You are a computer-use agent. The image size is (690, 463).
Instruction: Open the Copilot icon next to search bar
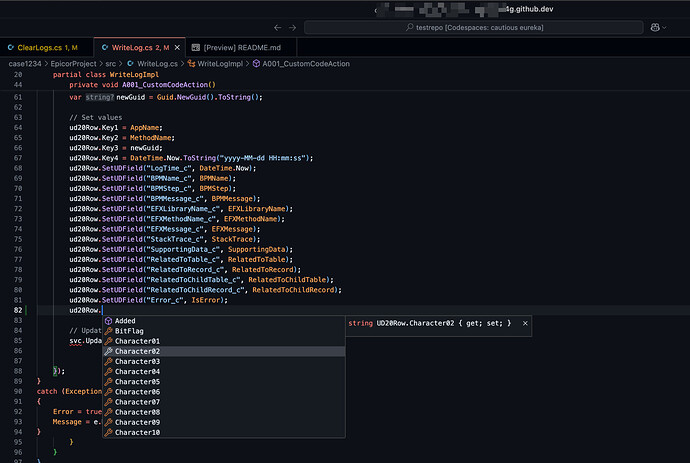(655, 28)
